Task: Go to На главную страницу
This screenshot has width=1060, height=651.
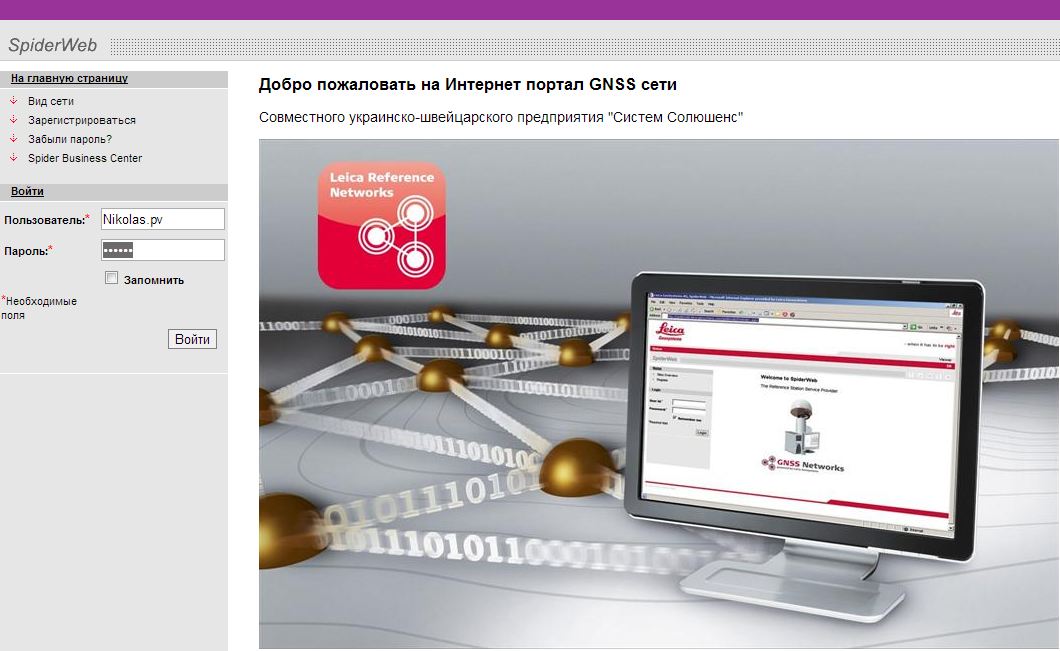Action: coord(69,78)
